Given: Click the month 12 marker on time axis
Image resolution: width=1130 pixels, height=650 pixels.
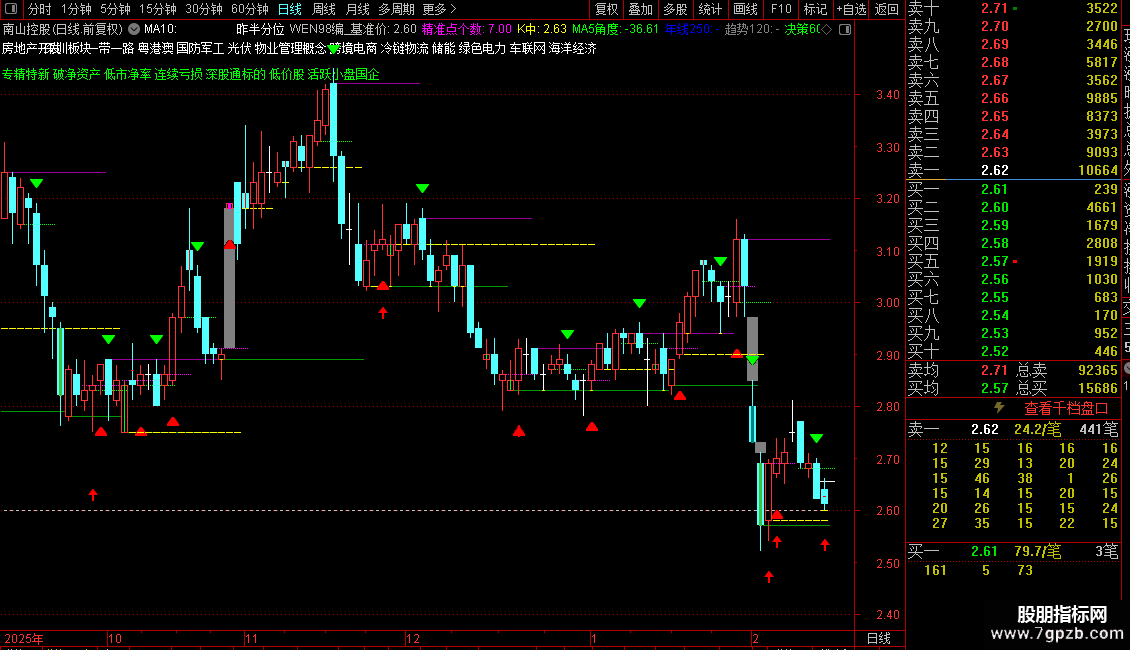Looking at the screenshot, I should (x=412, y=638).
